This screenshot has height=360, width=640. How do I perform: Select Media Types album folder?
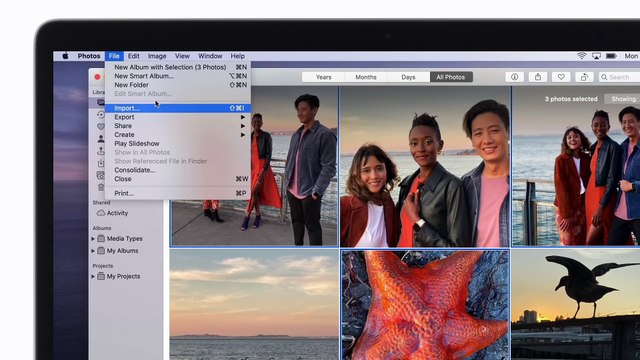[x=120, y=239]
